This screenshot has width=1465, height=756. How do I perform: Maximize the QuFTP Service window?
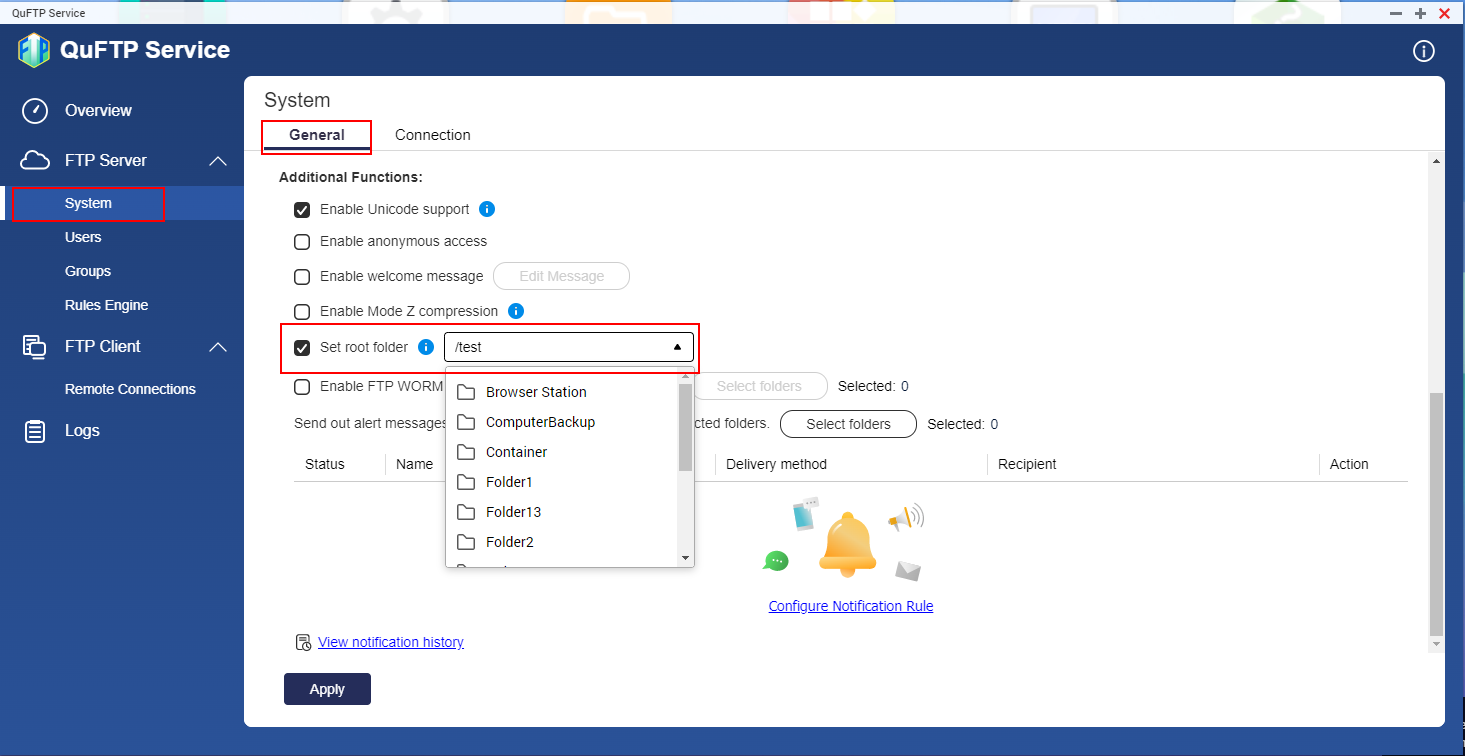(1420, 13)
